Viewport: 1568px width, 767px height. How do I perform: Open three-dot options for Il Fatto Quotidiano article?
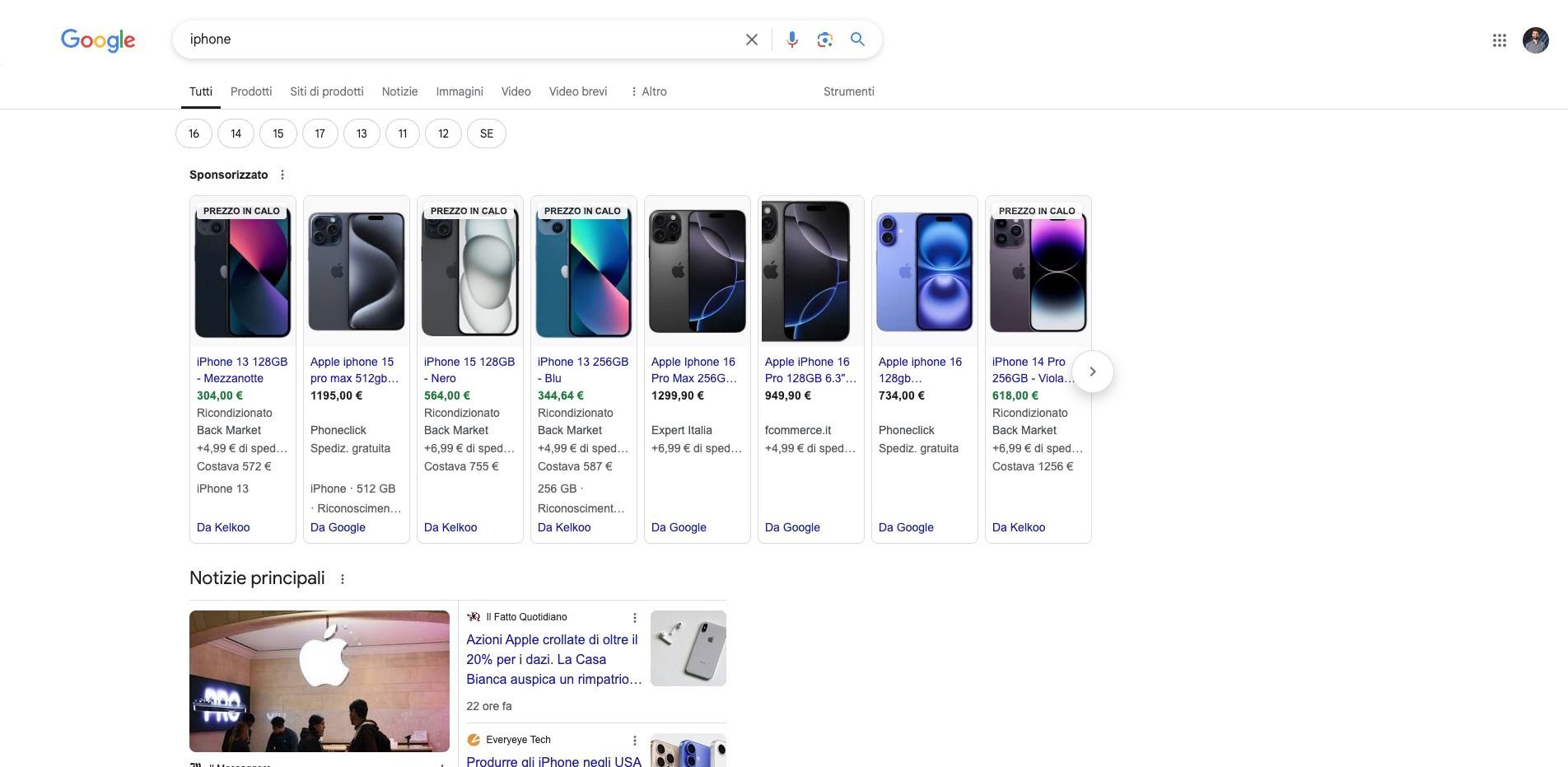[x=634, y=618]
